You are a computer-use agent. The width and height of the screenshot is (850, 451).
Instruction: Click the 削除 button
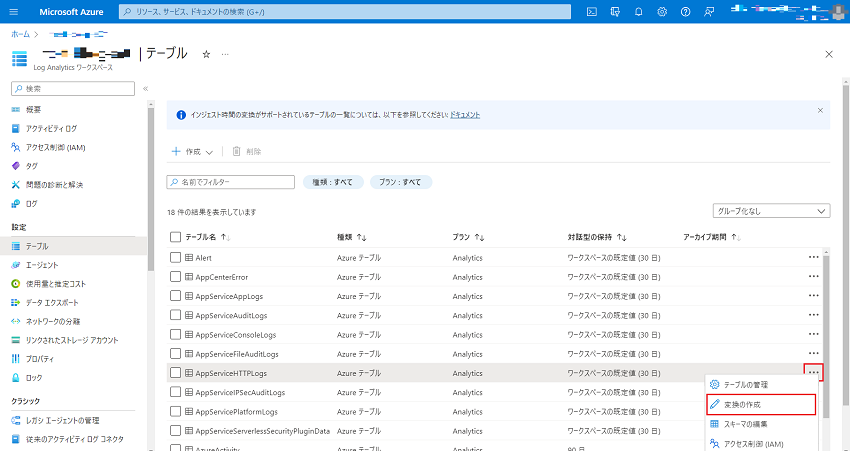coord(247,152)
